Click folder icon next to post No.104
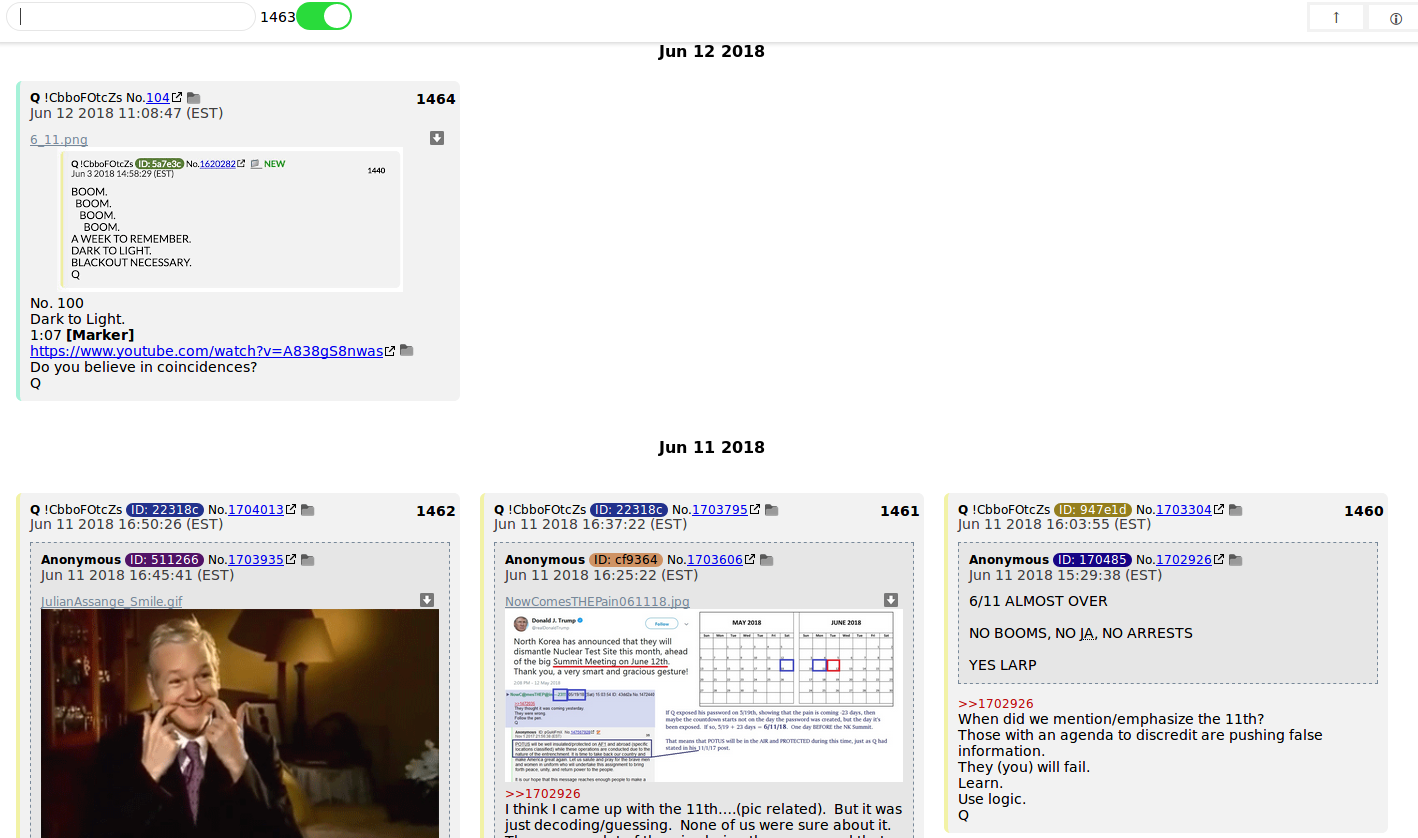The height and width of the screenshot is (838, 1418). click(194, 98)
